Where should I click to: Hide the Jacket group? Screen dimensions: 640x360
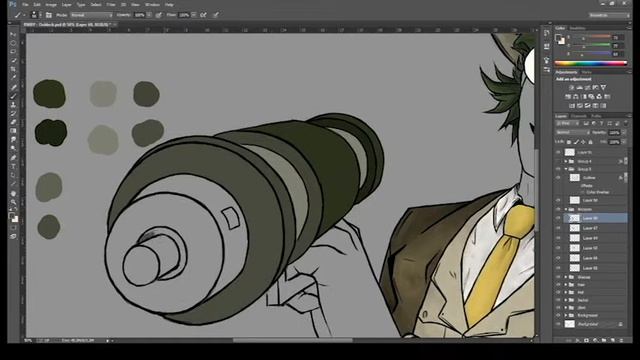point(558,300)
